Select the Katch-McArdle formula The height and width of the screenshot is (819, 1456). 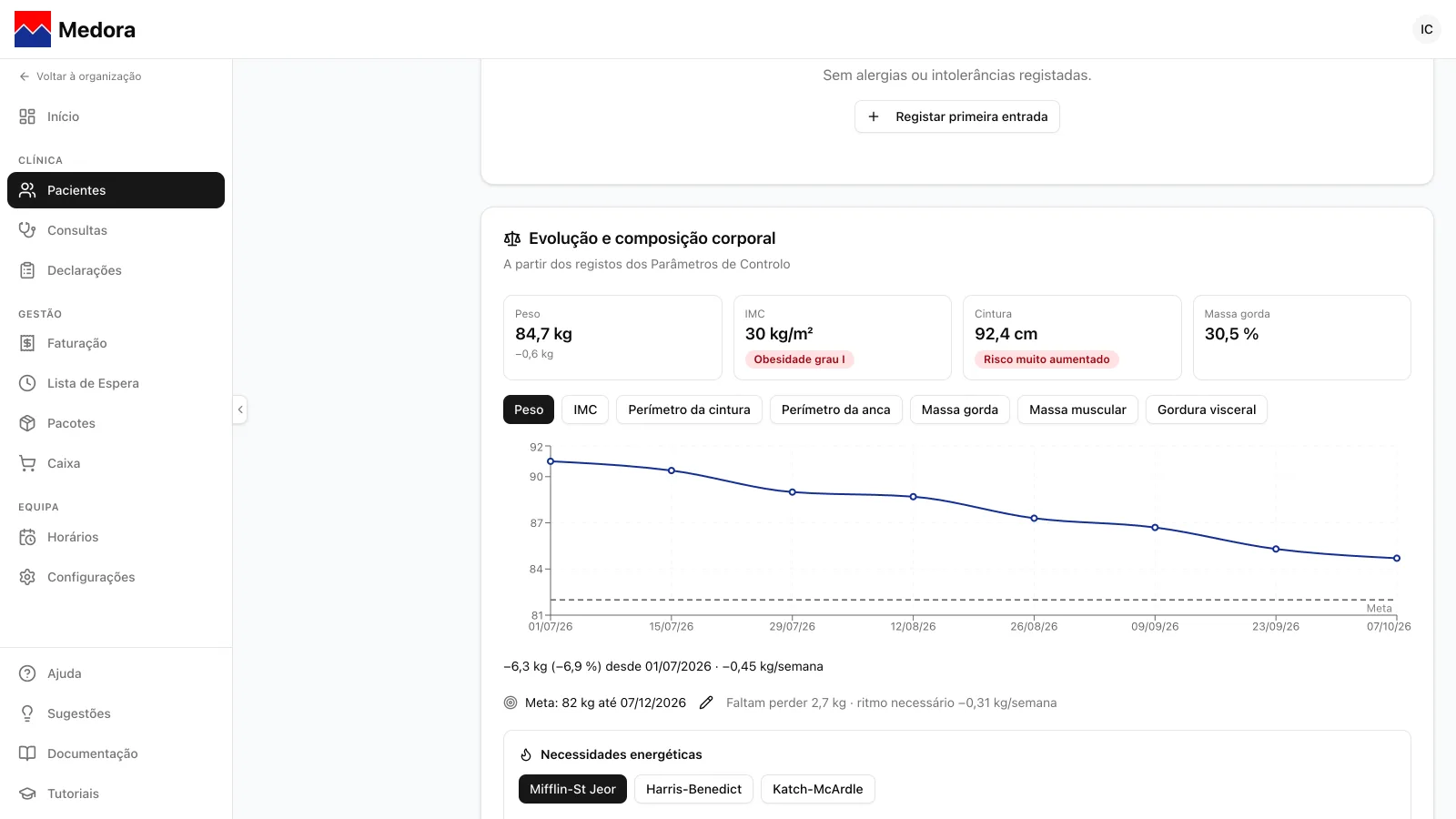818,789
